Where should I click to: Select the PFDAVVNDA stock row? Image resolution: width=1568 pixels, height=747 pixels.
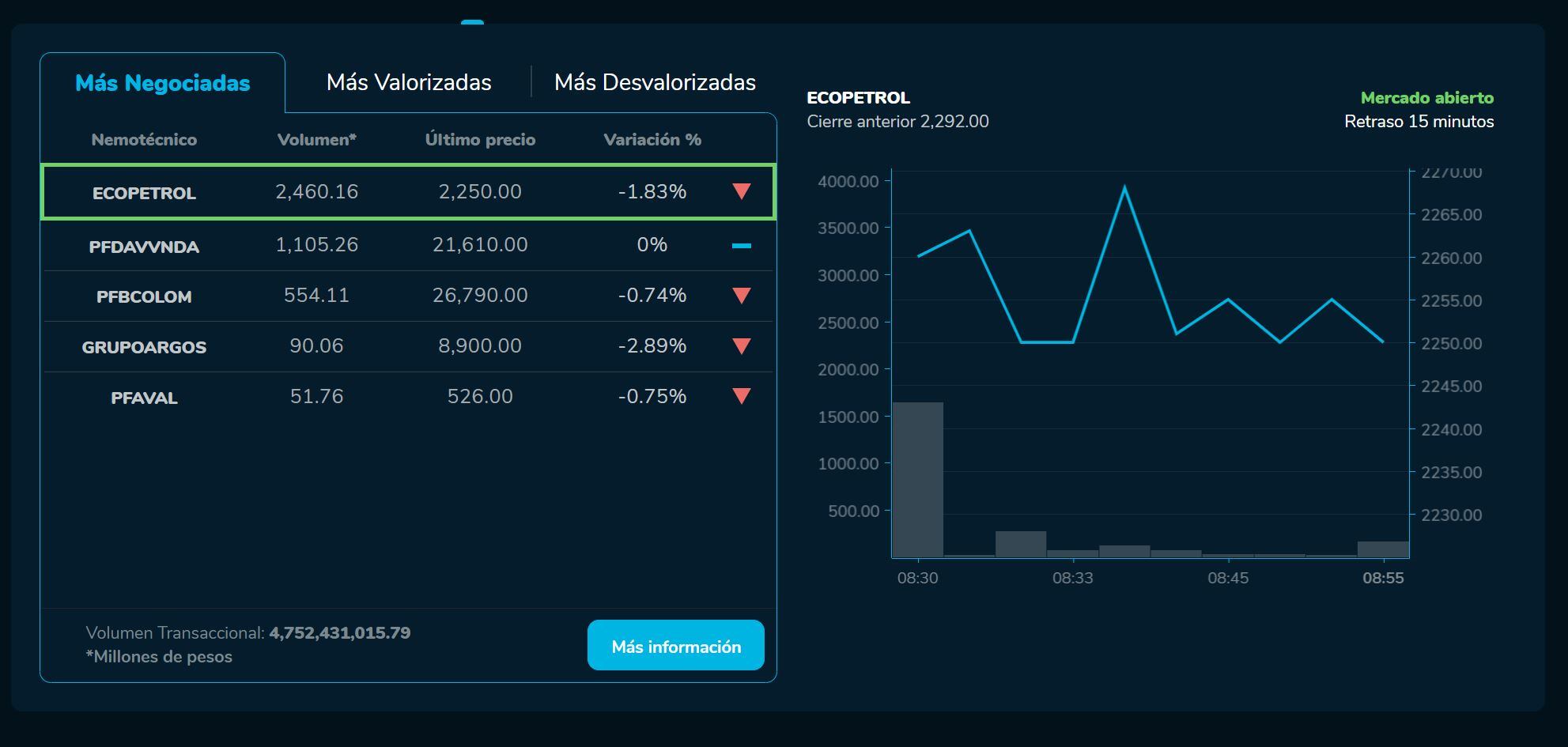144,247
